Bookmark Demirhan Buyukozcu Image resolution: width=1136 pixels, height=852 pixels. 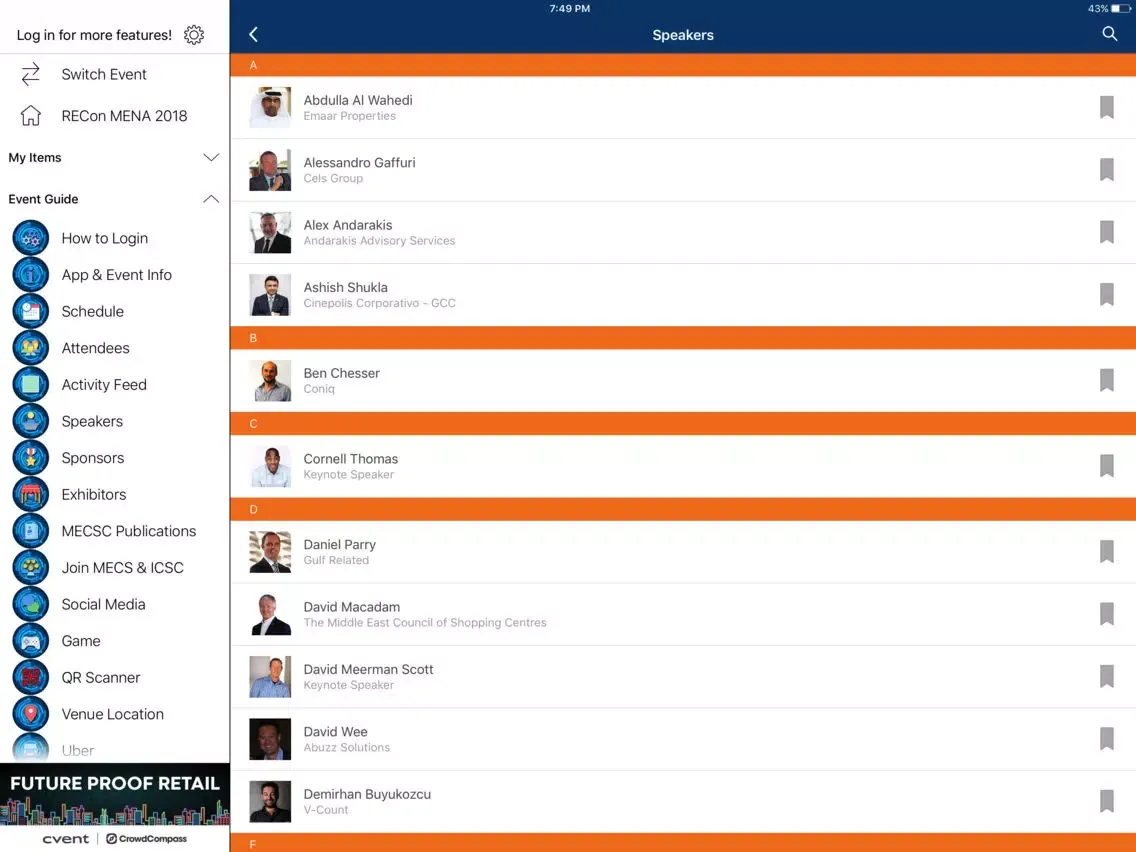coord(1106,801)
